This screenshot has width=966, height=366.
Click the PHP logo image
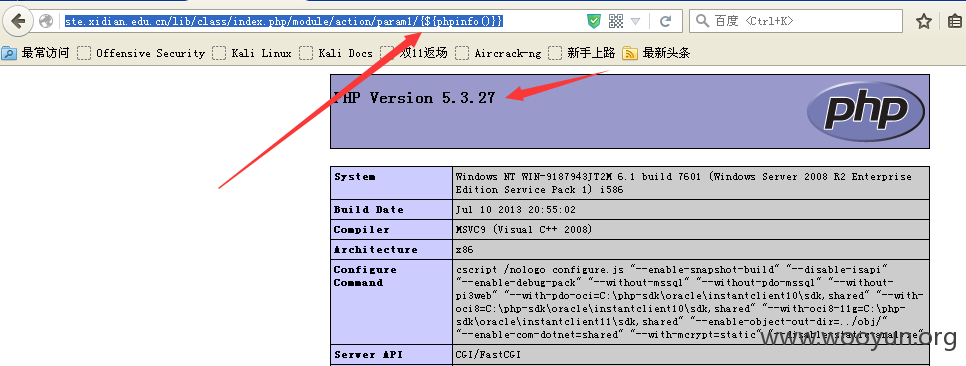pos(866,112)
